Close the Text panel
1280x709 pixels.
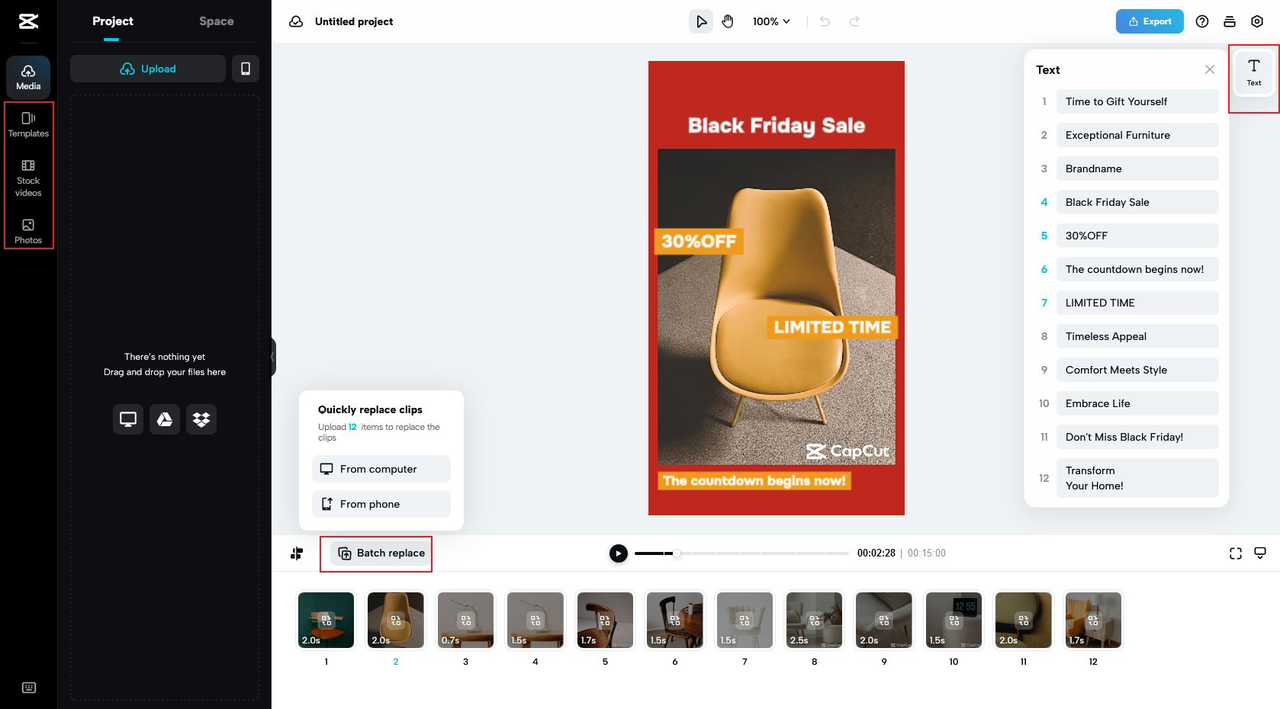point(1209,70)
